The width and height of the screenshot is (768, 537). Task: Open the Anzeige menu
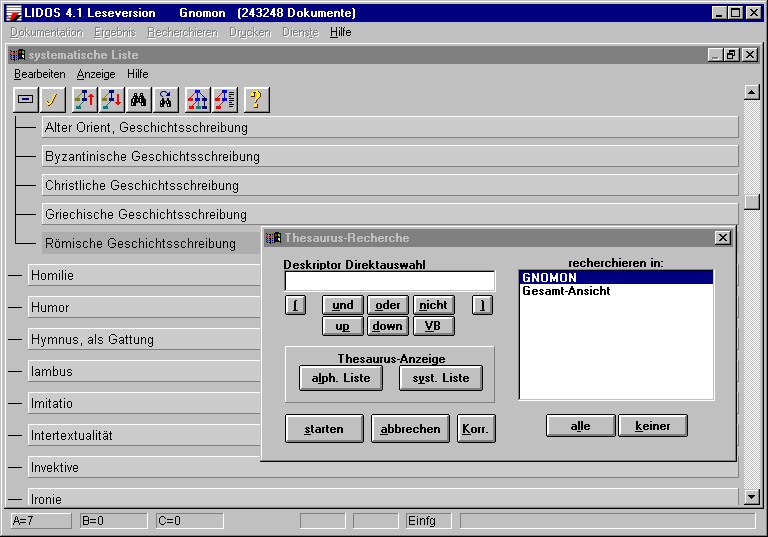(96, 74)
